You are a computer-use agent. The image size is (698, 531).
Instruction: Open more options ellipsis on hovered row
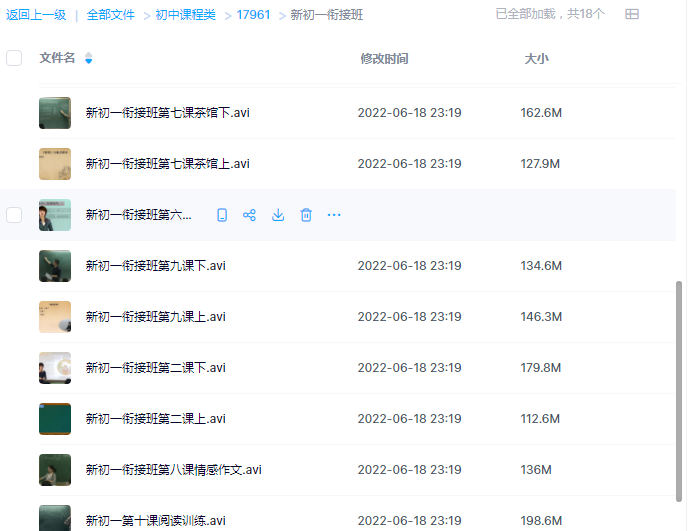click(x=334, y=215)
